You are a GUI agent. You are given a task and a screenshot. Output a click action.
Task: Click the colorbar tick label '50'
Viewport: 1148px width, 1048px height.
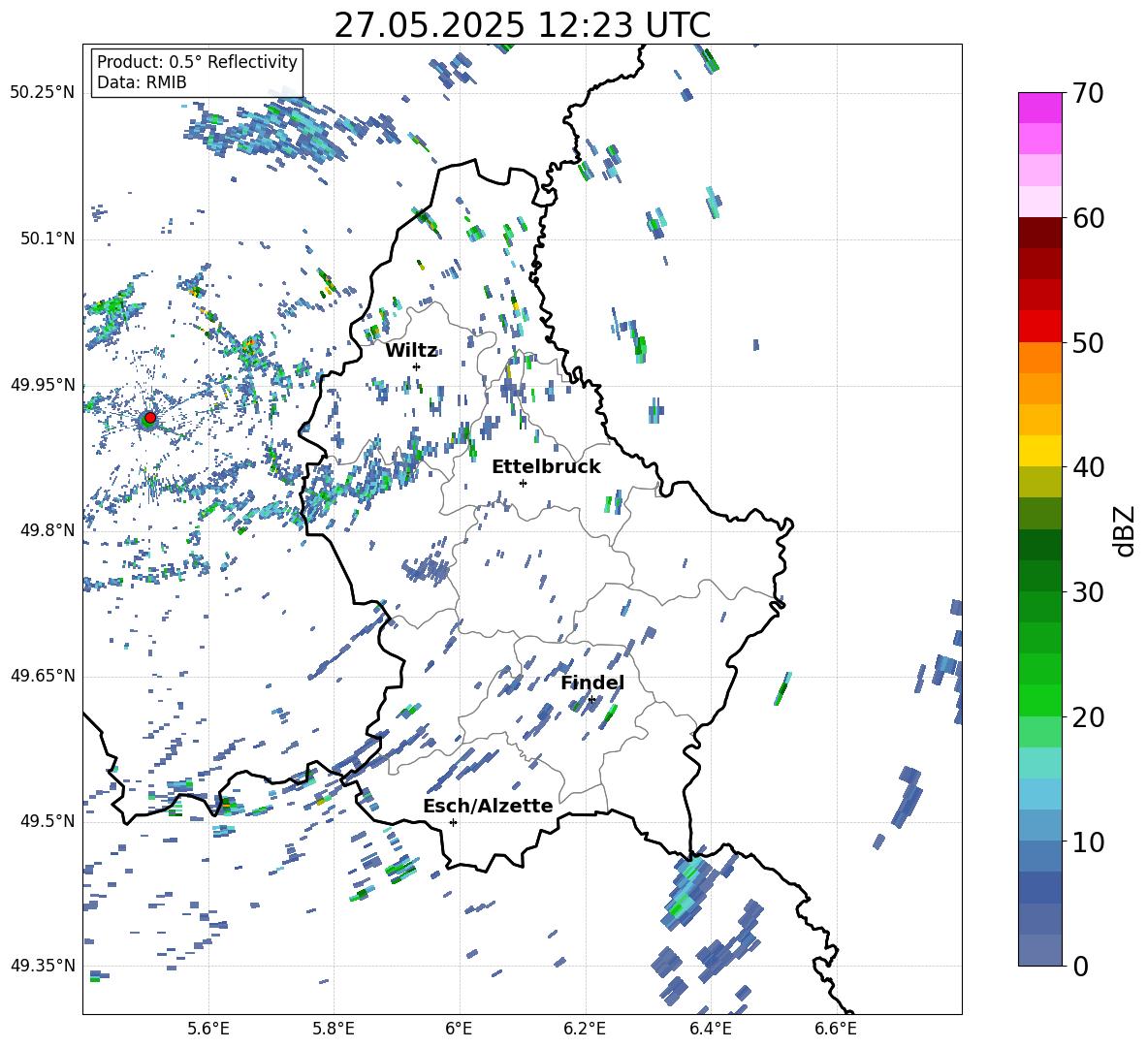[x=1088, y=342]
